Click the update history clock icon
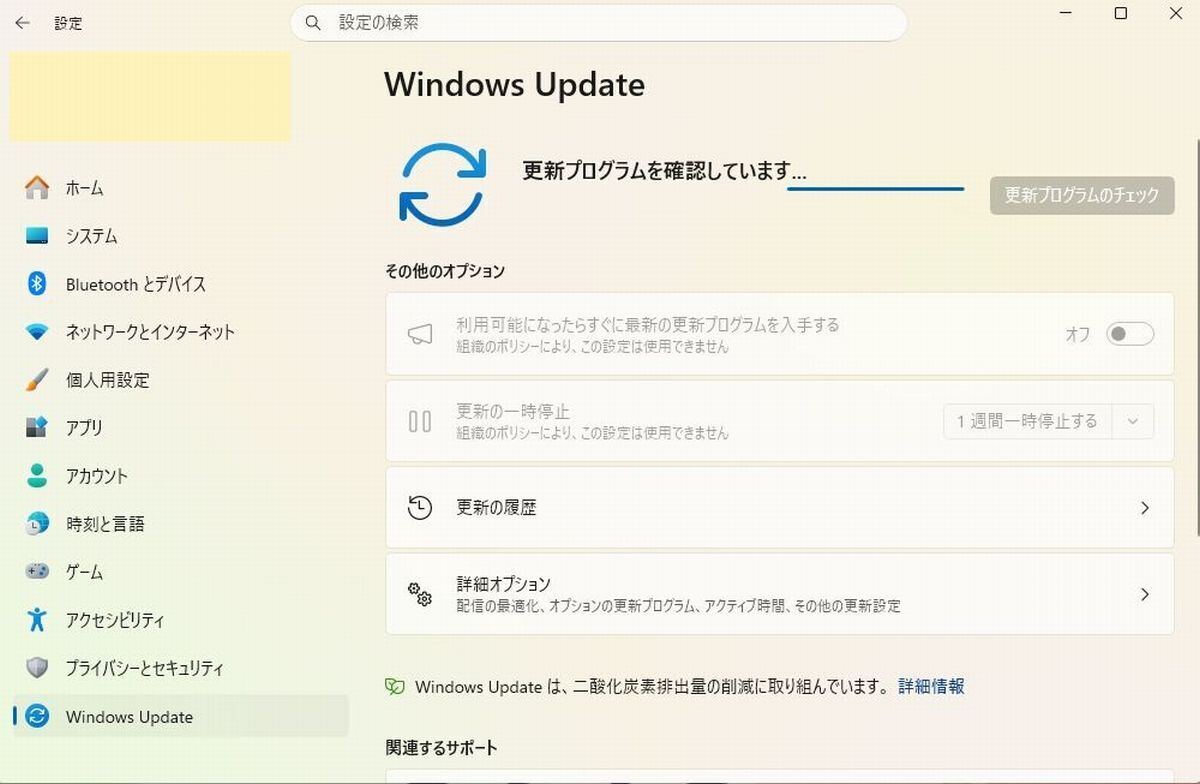This screenshot has width=1200, height=784. (420, 507)
